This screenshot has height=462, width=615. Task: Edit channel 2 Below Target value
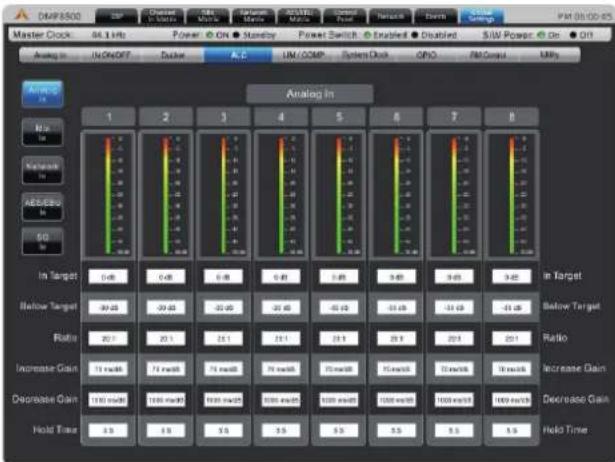click(166, 307)
